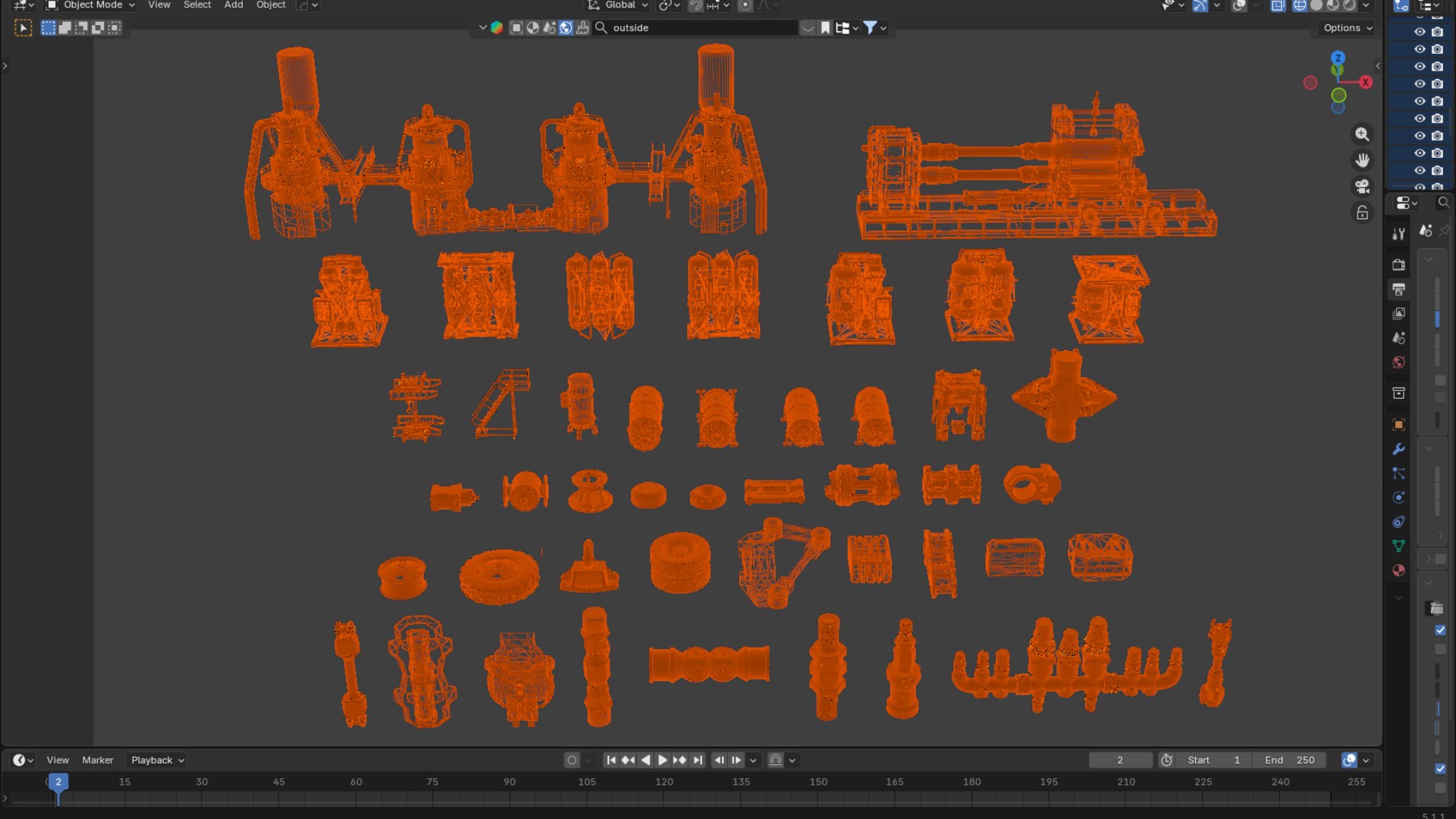Switch to rendered viewport shading

(x=1350, y=5)
